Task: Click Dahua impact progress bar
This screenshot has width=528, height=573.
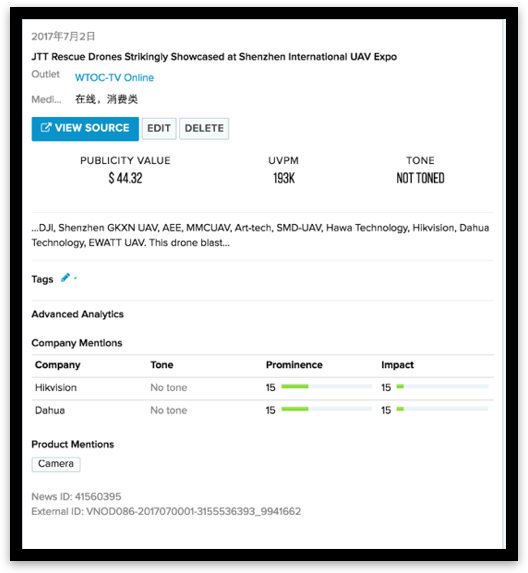Action: point(442,409)
